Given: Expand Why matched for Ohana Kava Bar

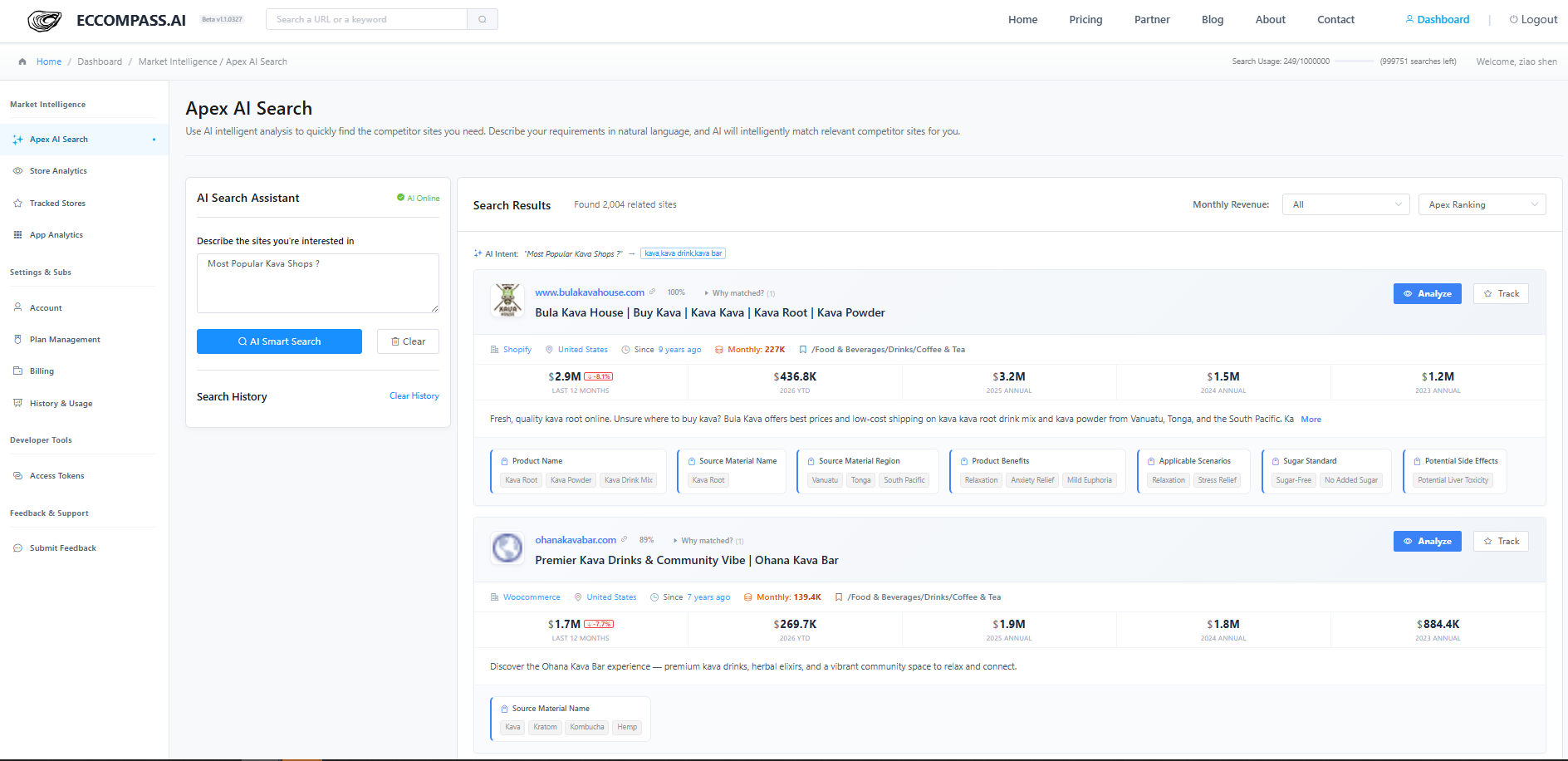Looking at the screenshot, I should pos(708,541).
